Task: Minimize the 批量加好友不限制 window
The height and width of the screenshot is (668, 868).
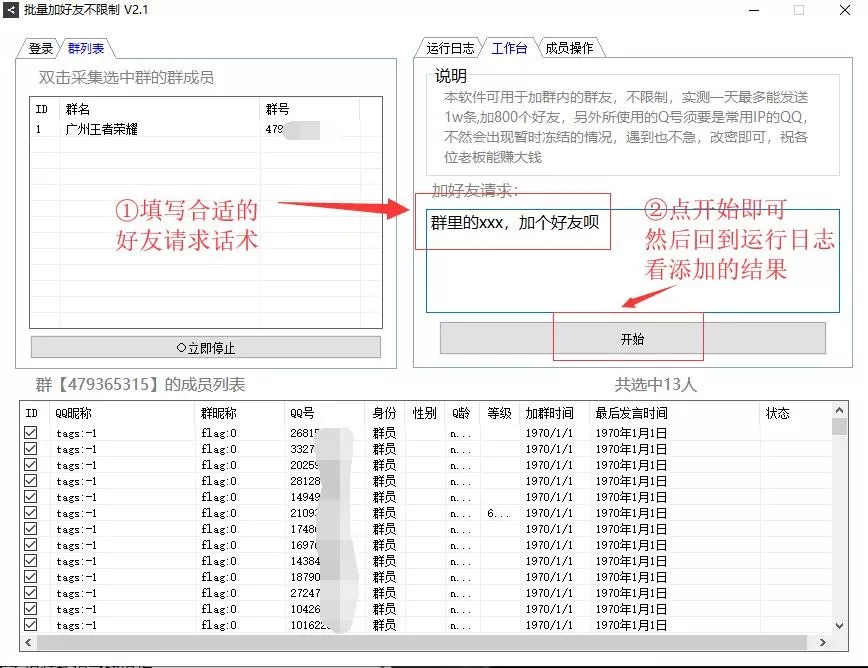Action: point(753,10)
